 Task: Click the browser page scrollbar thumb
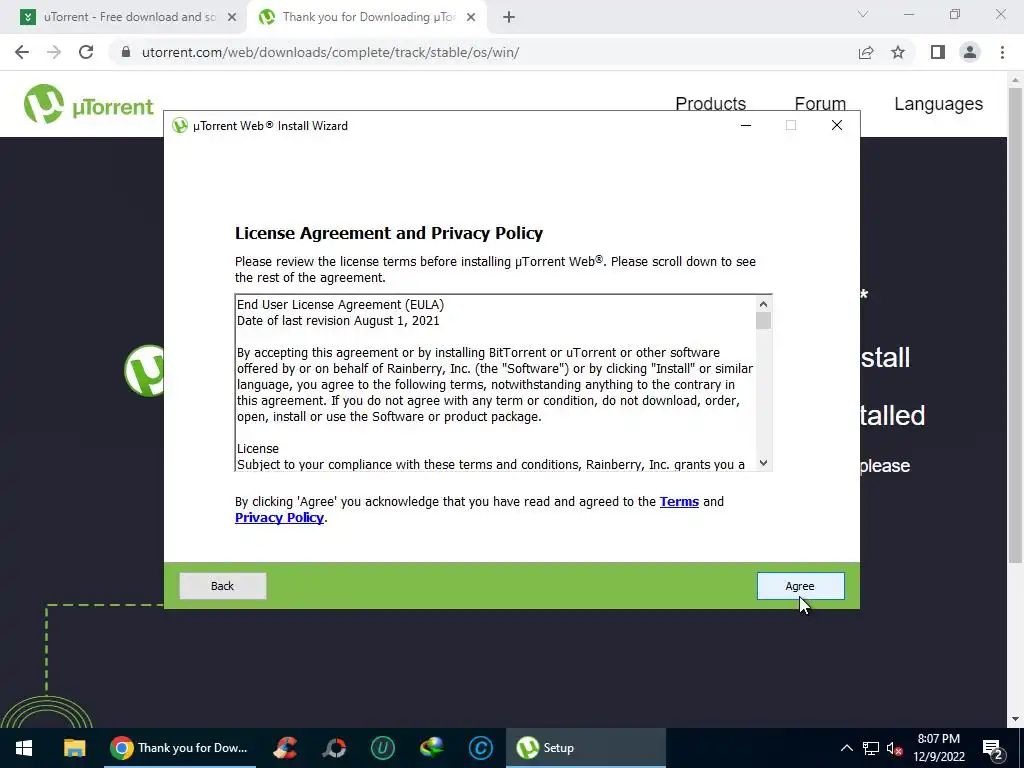[1015, 325]
